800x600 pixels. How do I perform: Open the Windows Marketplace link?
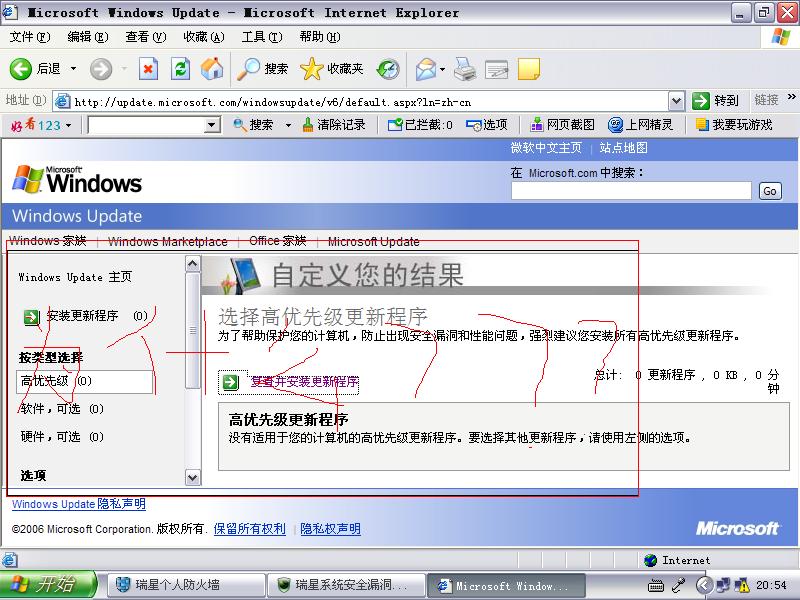point(167,241)
